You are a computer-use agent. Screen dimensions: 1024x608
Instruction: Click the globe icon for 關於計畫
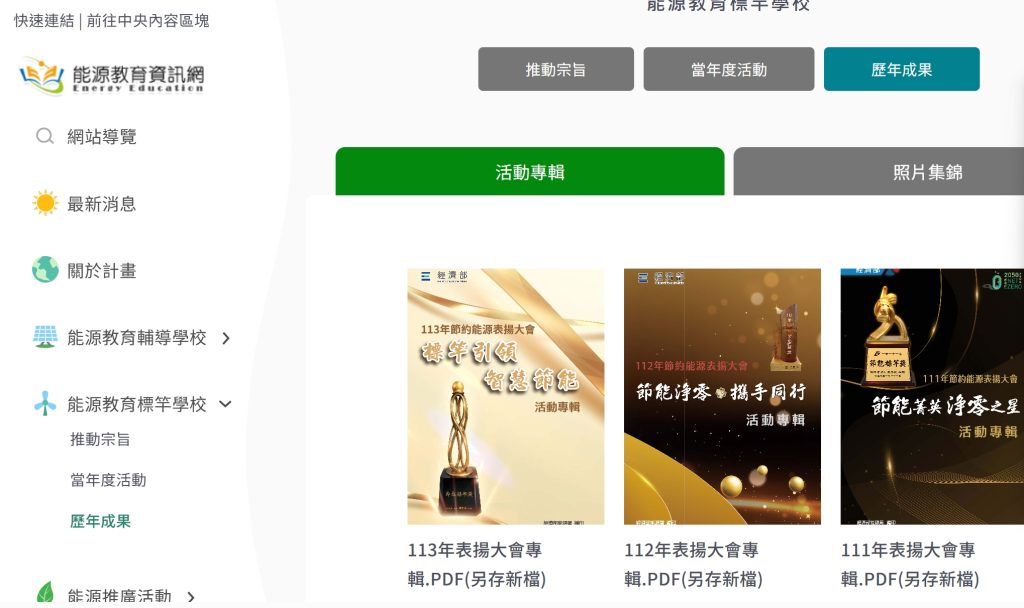45,269
